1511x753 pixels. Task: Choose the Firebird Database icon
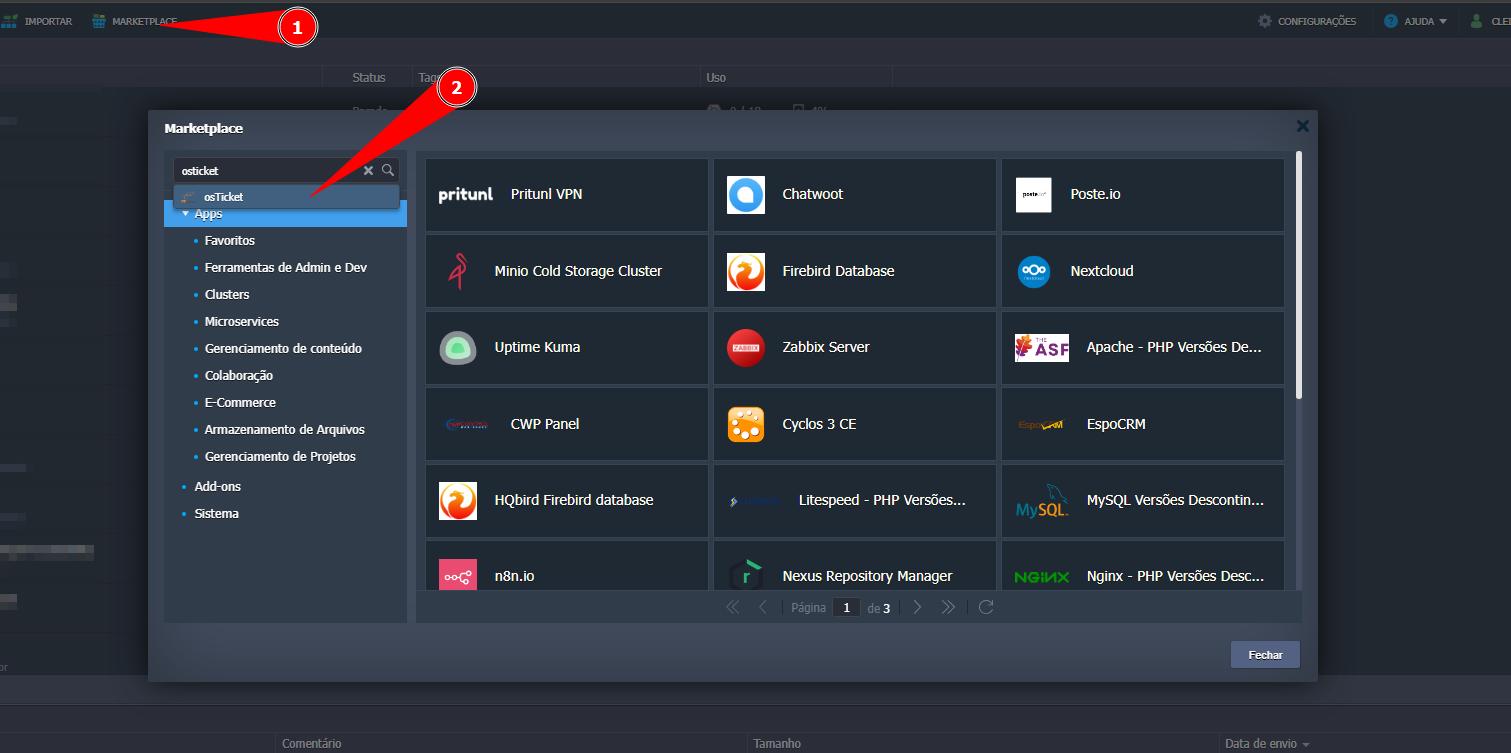click(x=745, y=271)
